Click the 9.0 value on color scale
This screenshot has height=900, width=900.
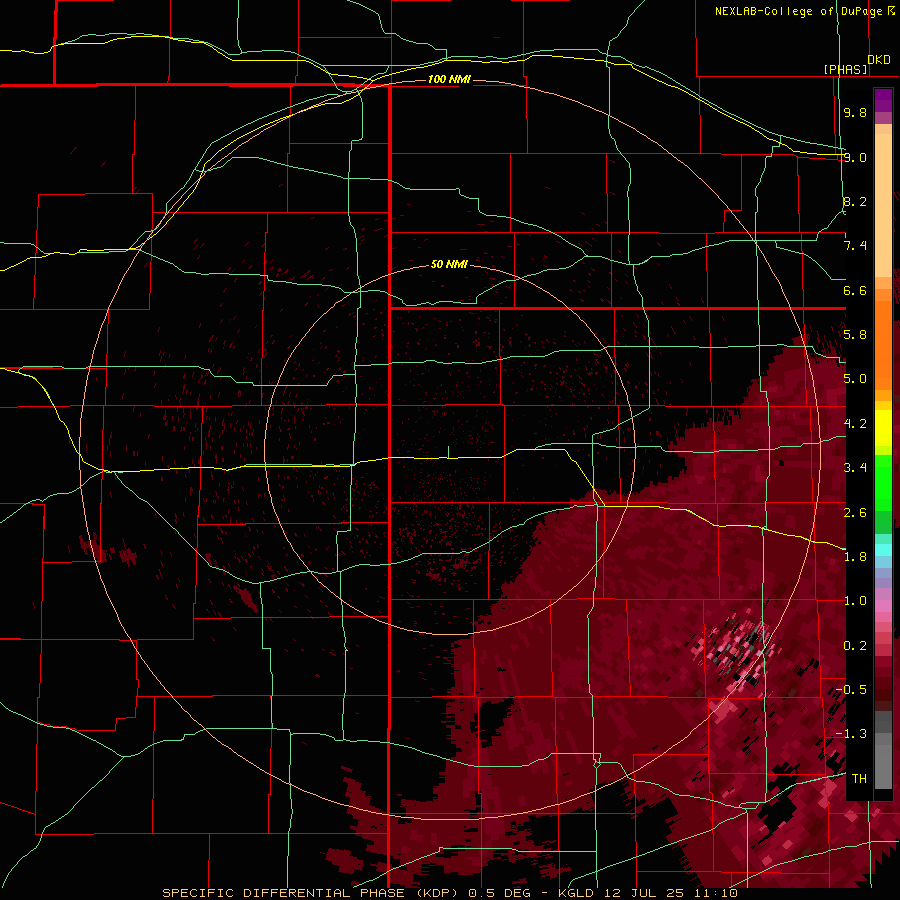[x=855, y=157]
